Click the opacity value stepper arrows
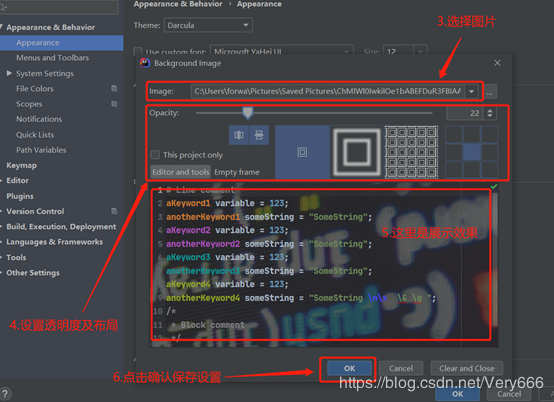The image size is (554, 402). 490,113
